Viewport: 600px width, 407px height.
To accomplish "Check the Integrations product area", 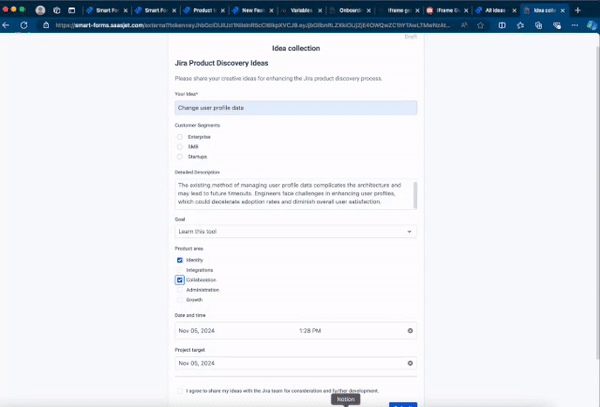I will (x=179, y=270).
